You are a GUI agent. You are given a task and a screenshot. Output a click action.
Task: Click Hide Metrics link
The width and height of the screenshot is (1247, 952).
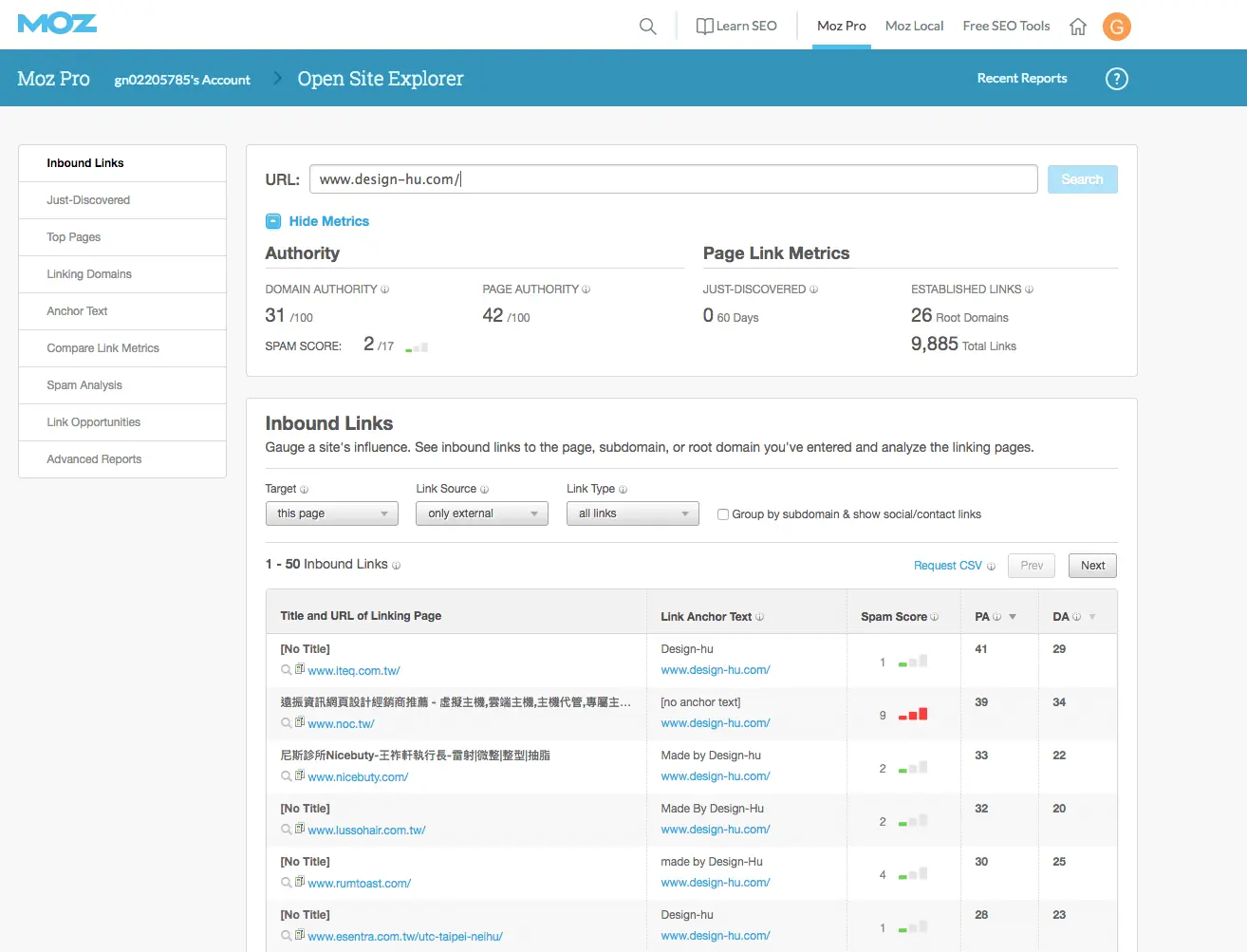[328, 221]
